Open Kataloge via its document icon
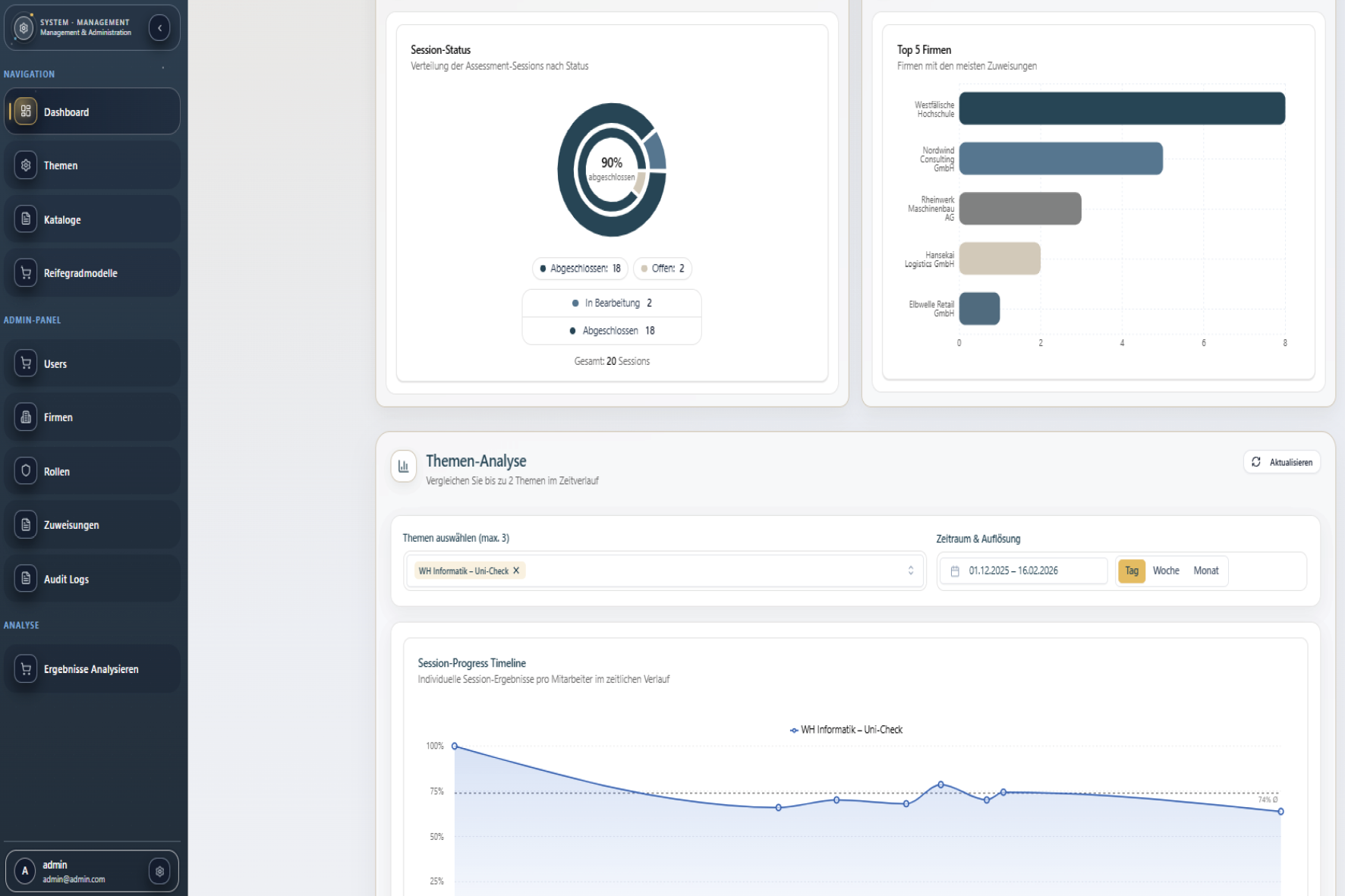Viewport: 1345px width, 896px height. click(26, 219)
